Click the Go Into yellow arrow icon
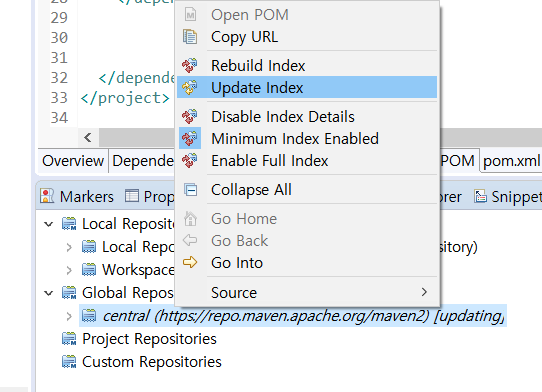 coord(190,262)
